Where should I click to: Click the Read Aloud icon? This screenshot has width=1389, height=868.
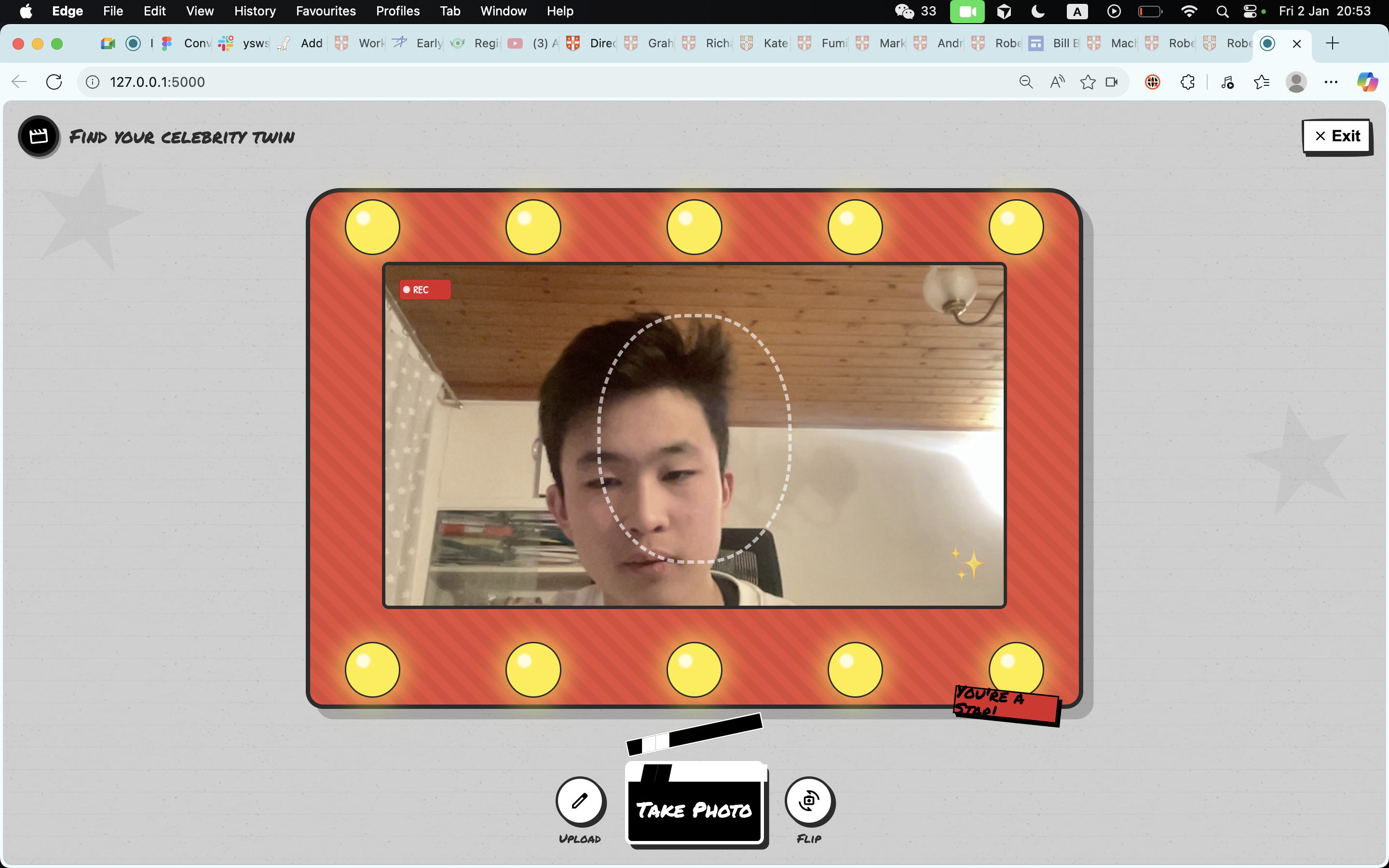tap(1057, 82)
